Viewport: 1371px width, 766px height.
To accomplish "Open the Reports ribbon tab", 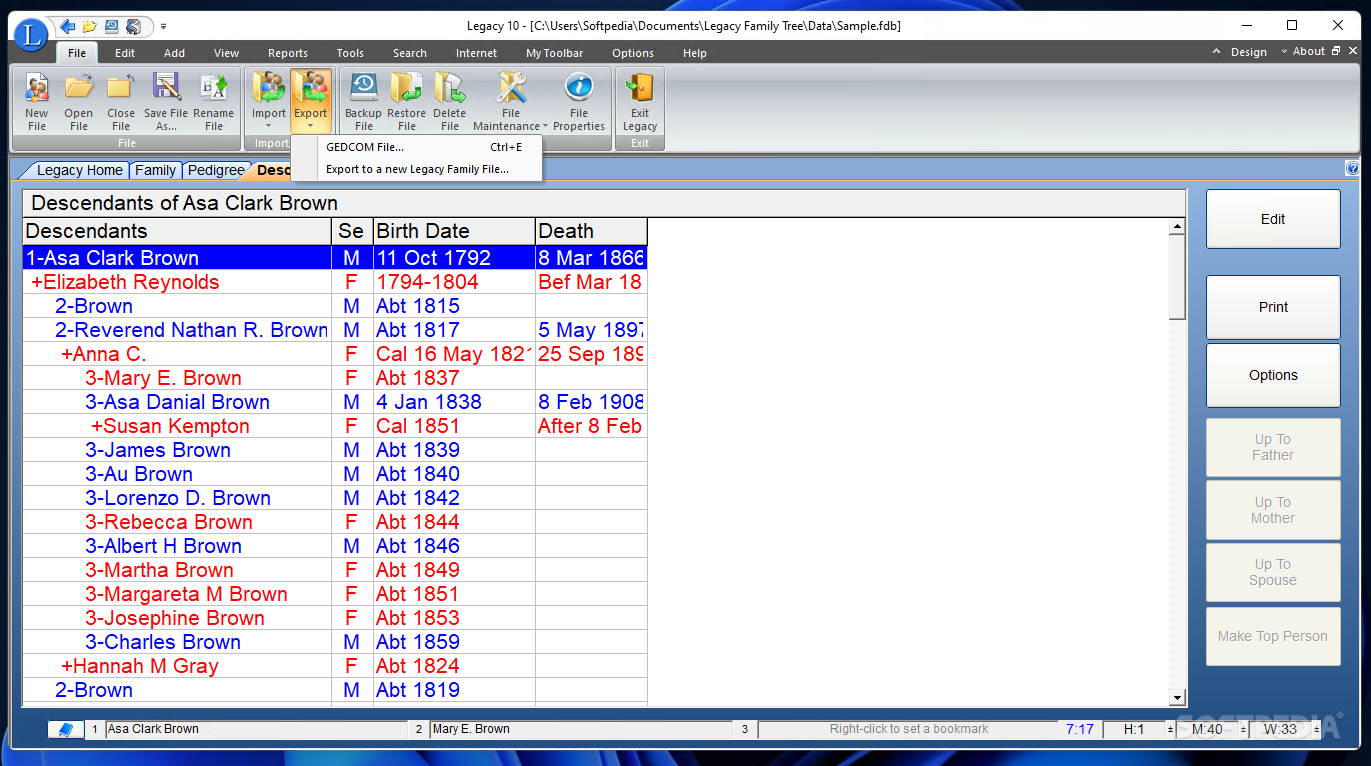I will point(288,53).
